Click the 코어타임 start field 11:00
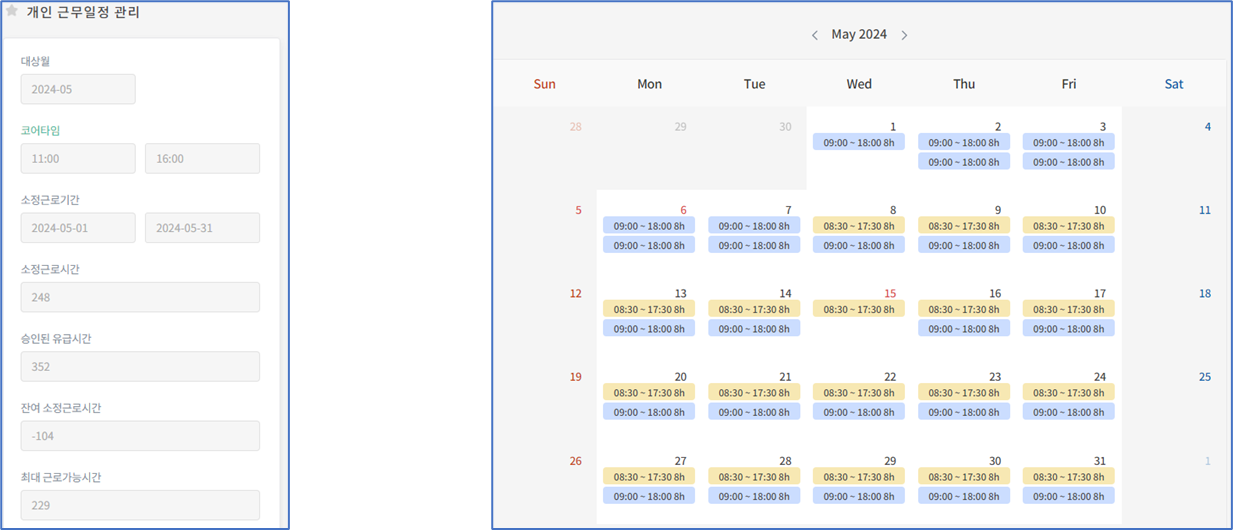Screen dimensions: 1233x530 [78, 158]
